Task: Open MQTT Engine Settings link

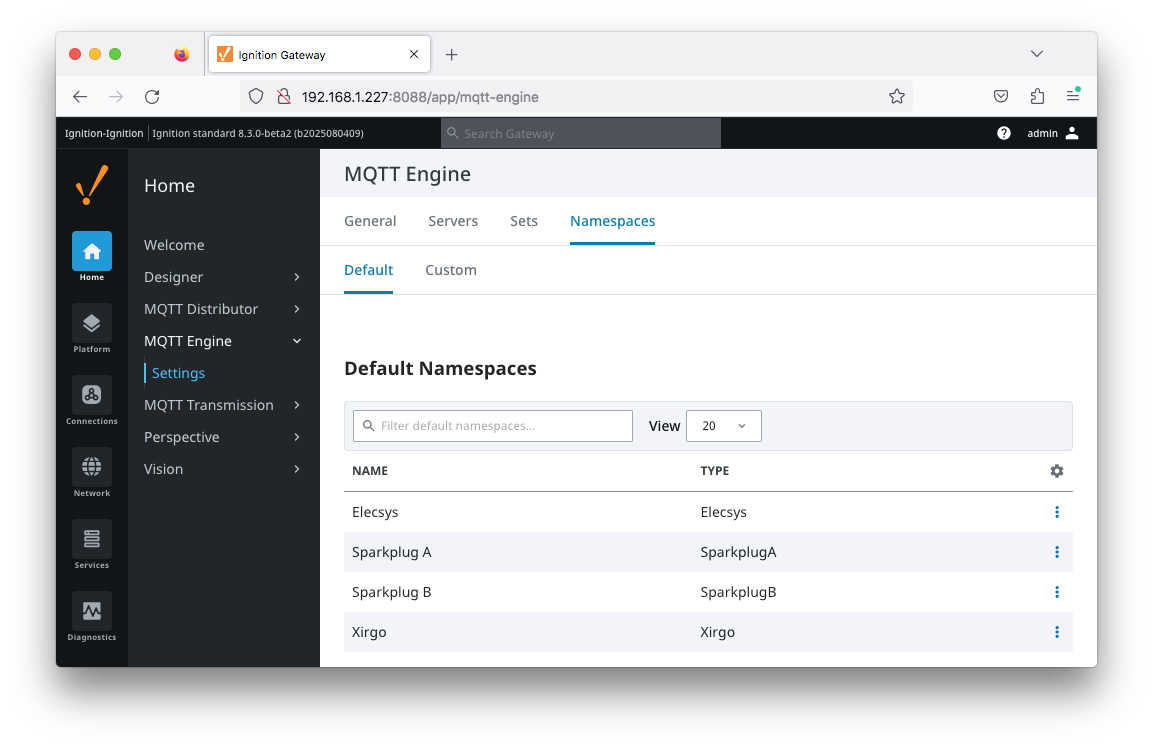Action: (x=178, y=374)
